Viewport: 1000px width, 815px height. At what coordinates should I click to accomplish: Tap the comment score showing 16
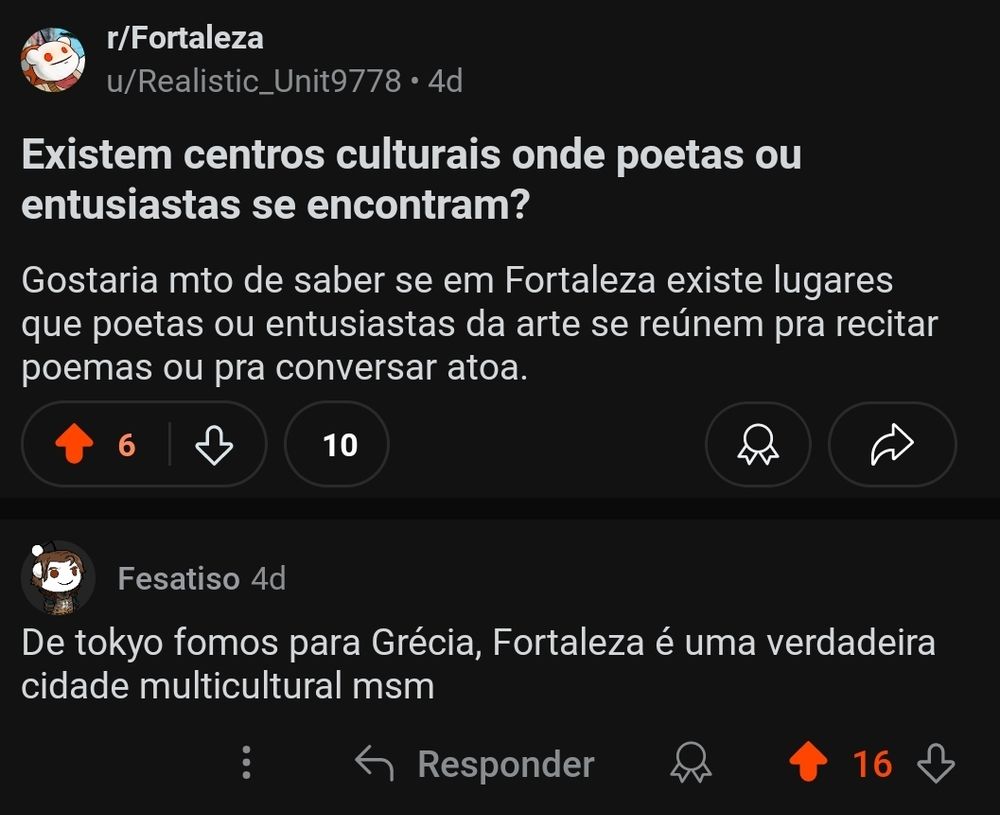pos(872,764)
